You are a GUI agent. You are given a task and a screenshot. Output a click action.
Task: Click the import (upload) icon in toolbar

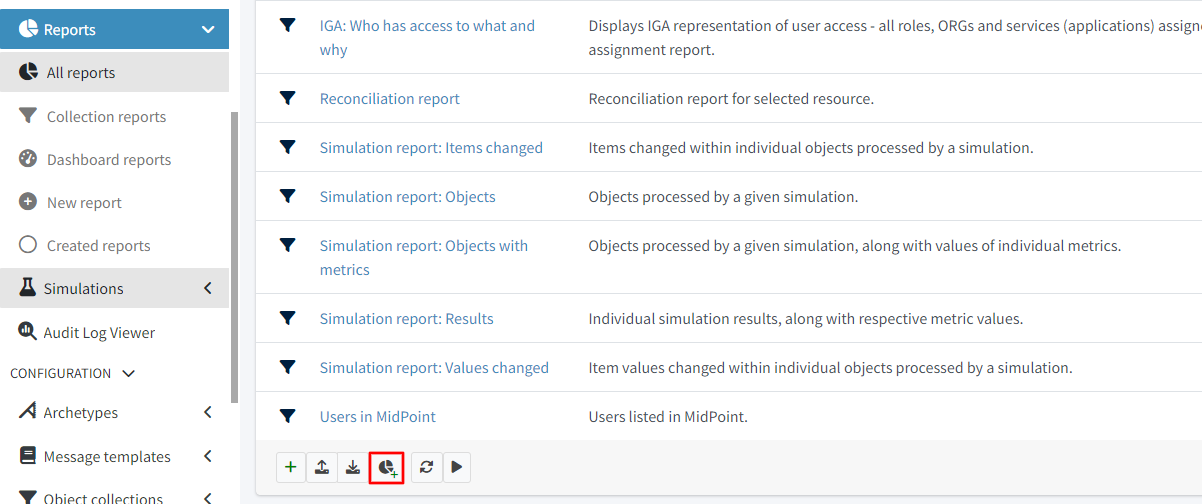pyautogui.click(x=322, y=467)
